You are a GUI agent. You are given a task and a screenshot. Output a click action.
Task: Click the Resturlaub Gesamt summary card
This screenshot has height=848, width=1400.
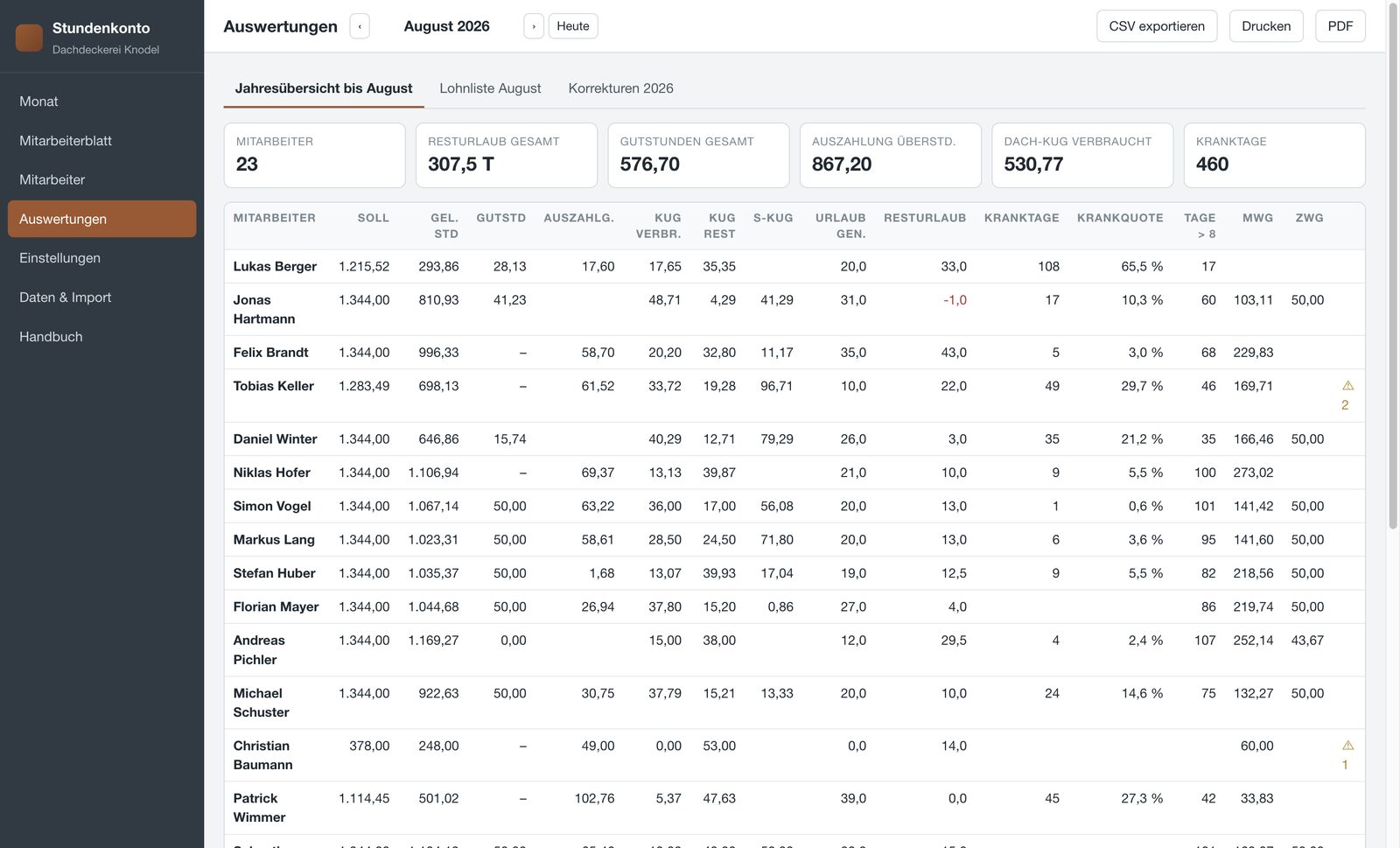click(507, 155)
